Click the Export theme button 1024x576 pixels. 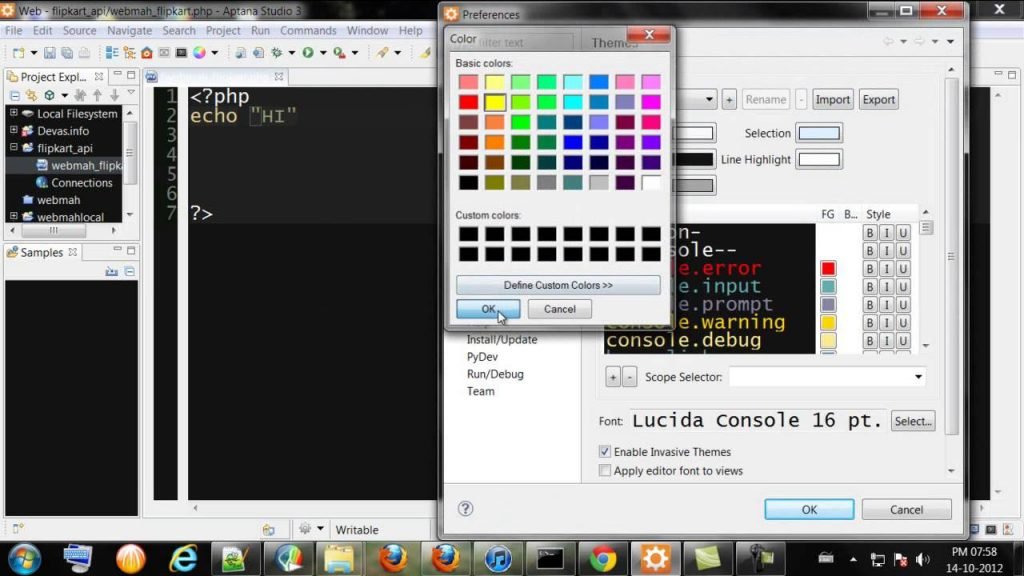878,100
